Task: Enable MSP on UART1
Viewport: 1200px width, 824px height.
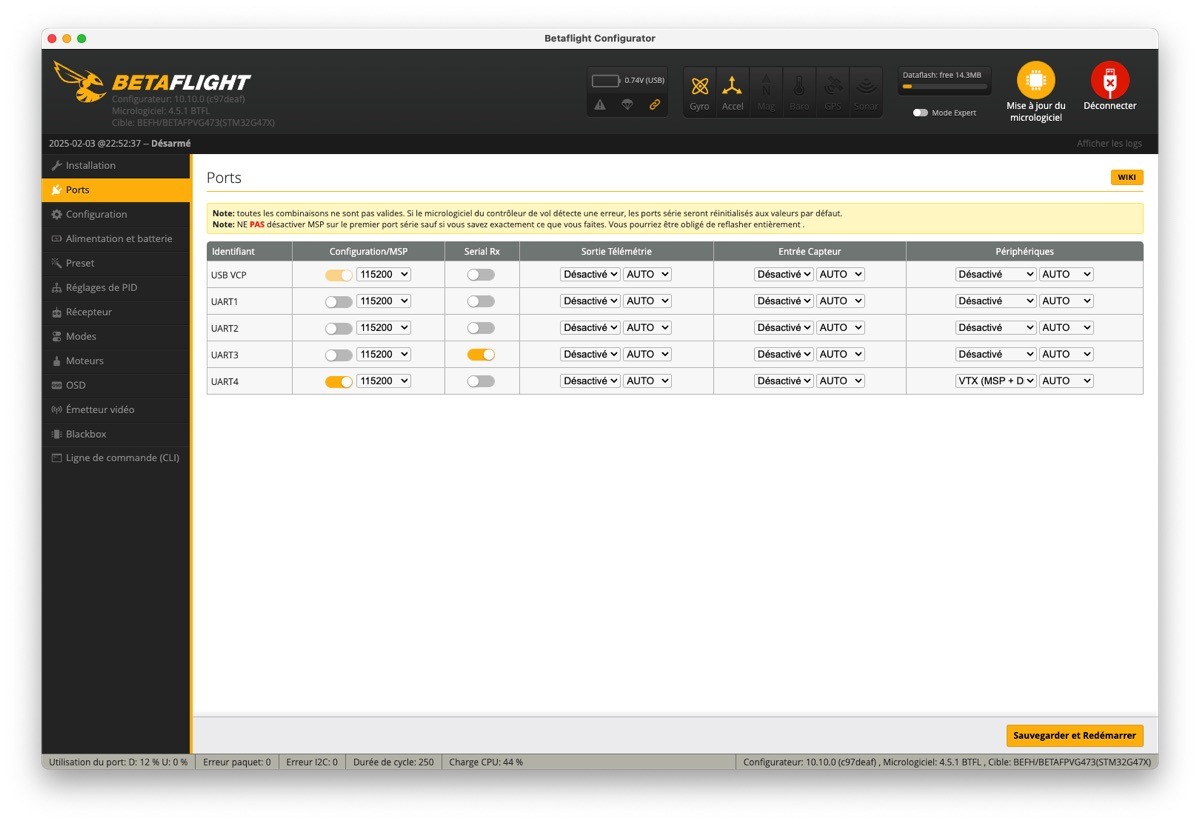Action: 339,301
